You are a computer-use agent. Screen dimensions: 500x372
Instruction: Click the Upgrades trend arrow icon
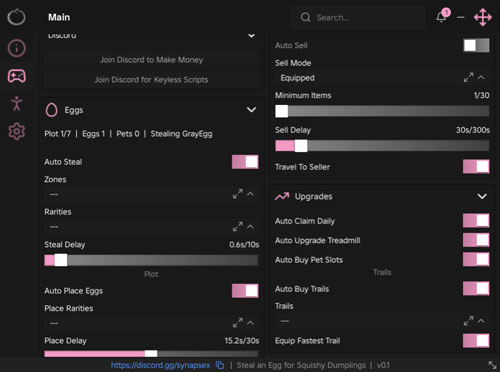[x=282, y=196]
